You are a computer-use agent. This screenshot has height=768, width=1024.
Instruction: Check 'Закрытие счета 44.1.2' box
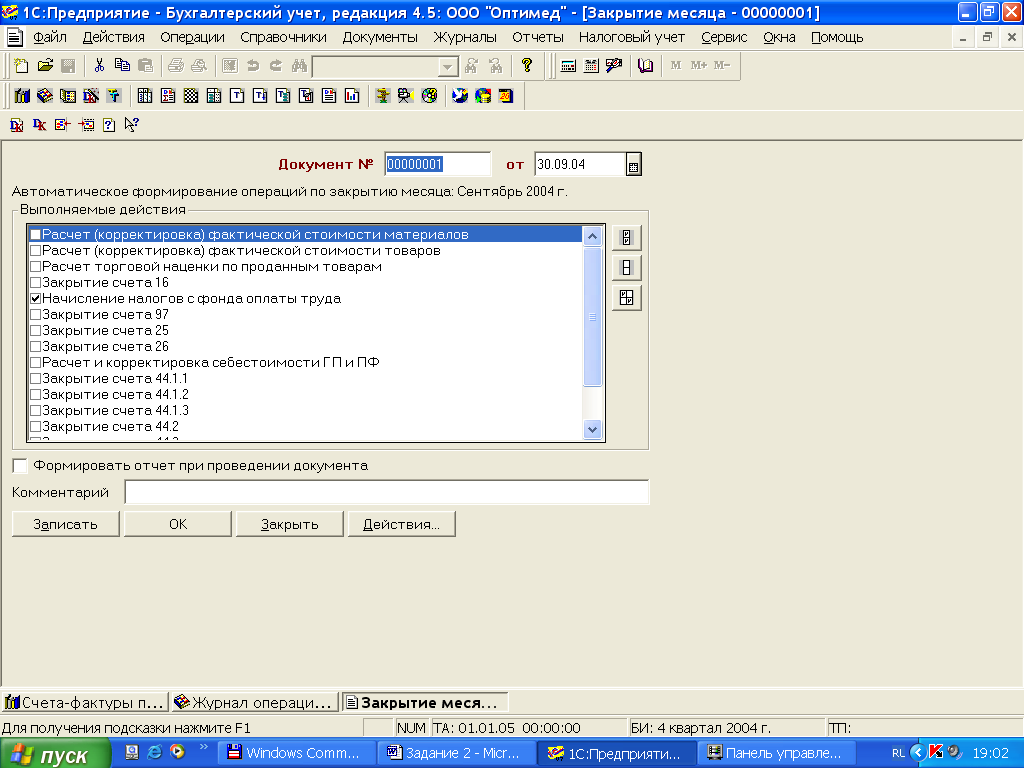click(x=36, y=394)
